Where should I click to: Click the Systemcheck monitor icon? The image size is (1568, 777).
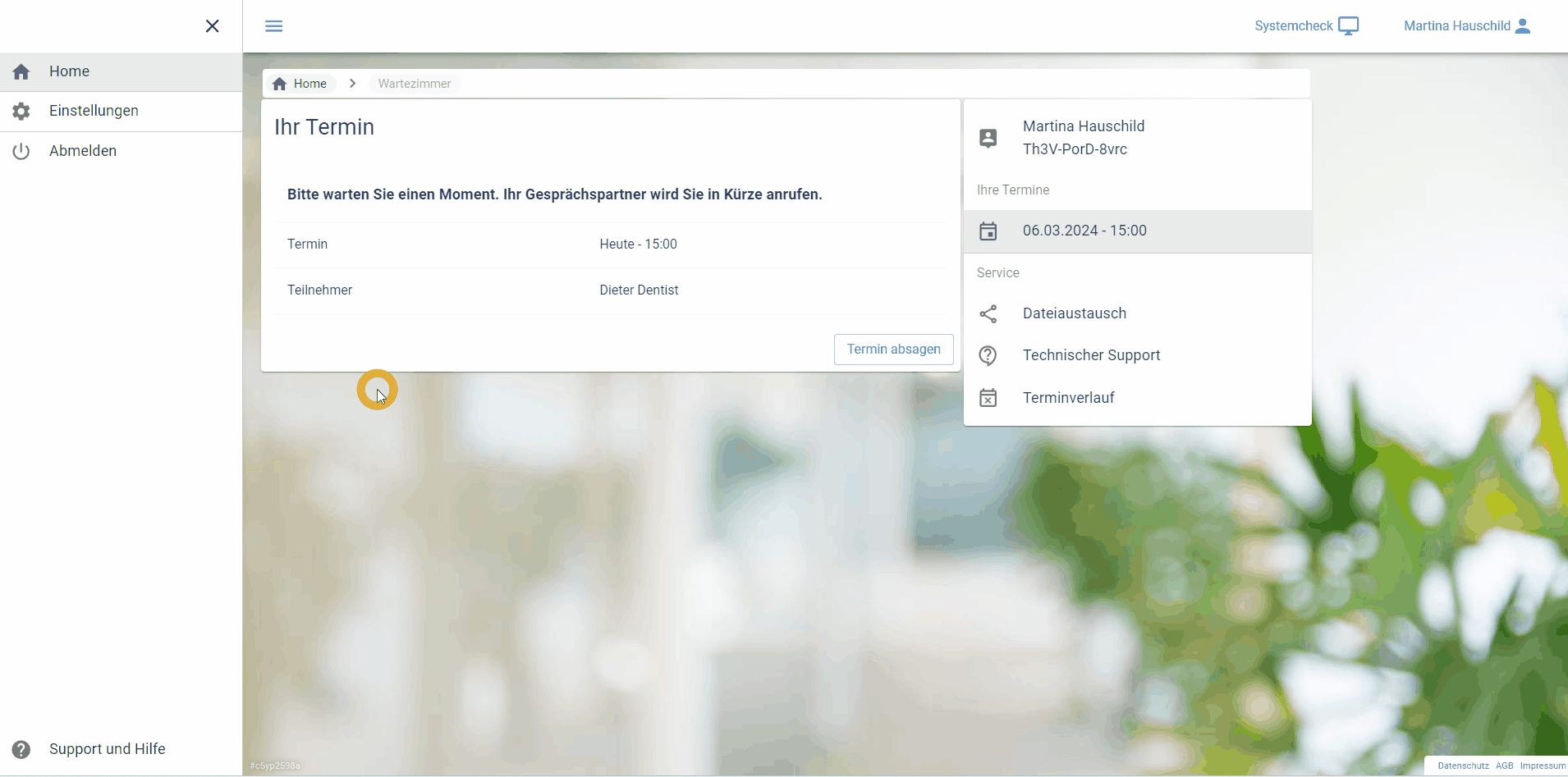[x=1348, y=26]
